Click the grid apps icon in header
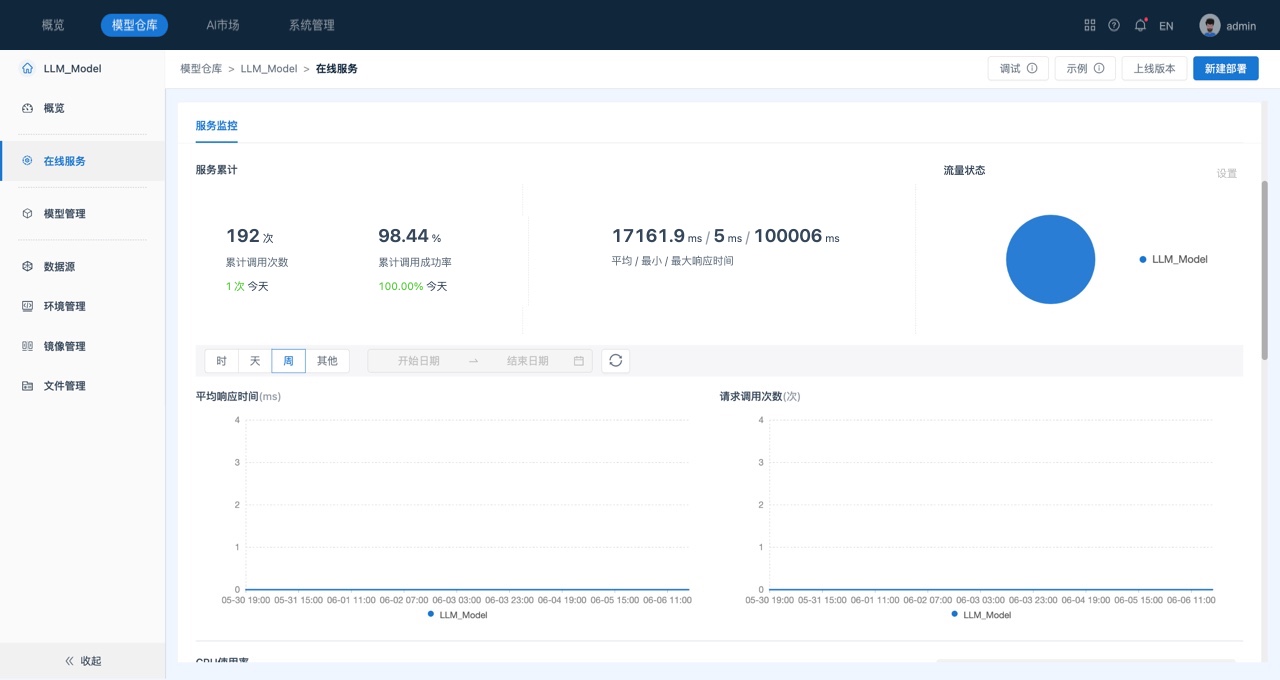The width and height of the screenshot is (1280, 680). (1090, 25)
